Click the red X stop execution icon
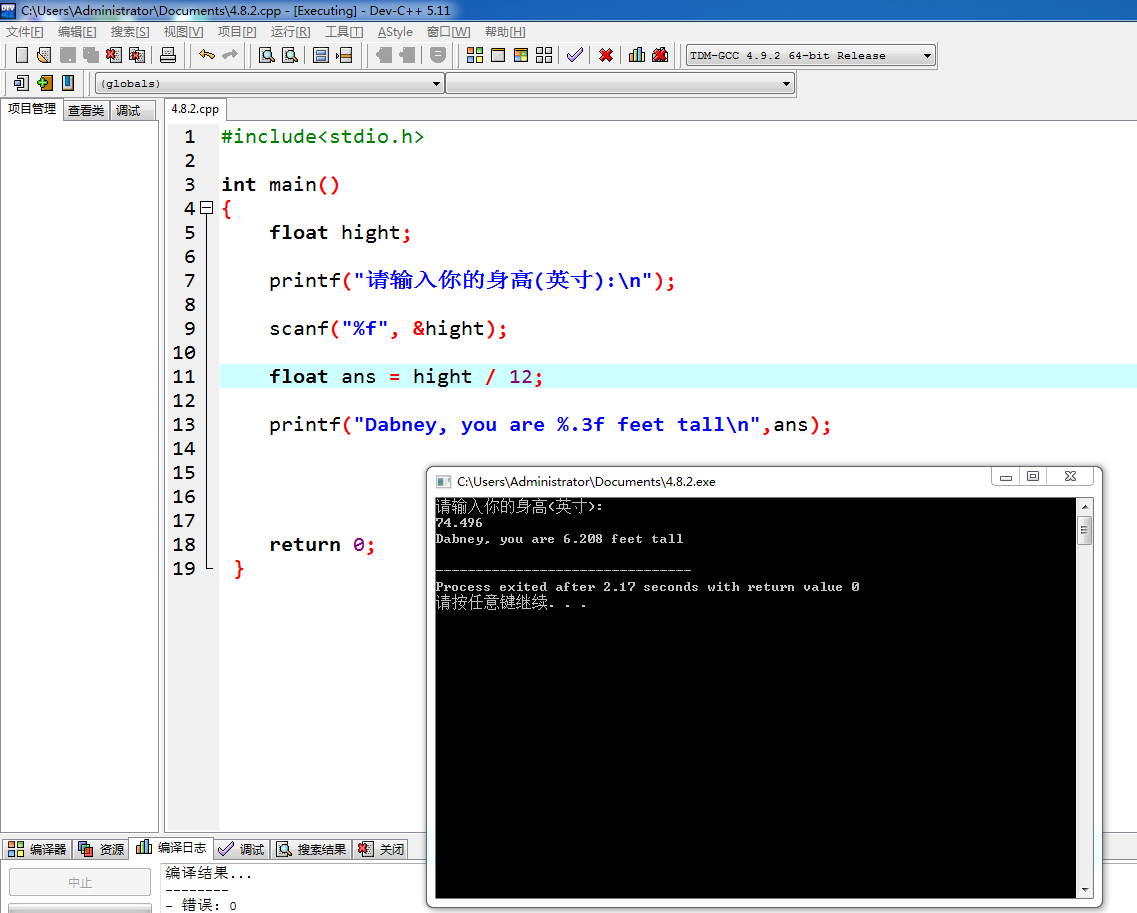This screenshot has height=913, width=1137. point(606,55)
